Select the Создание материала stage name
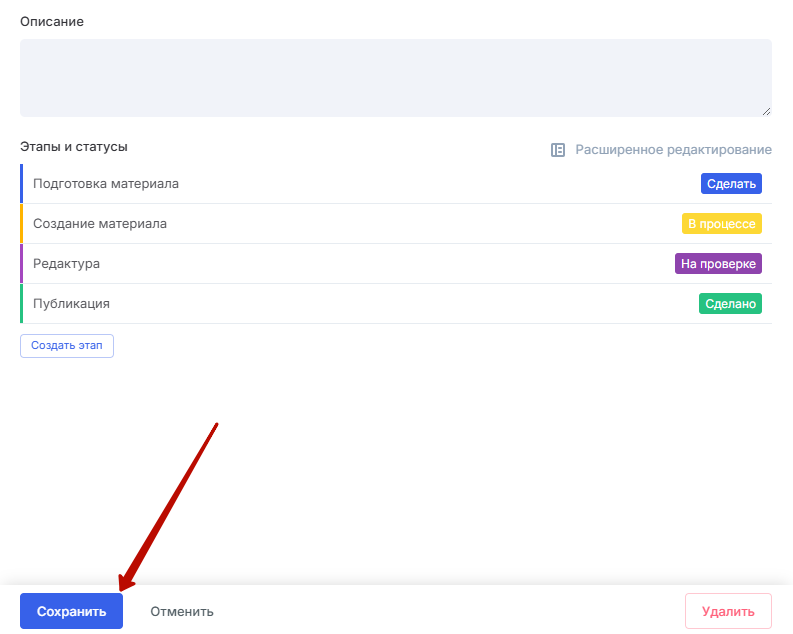Image resolution: width=793 pixels, height=634 pixels. pos(100,224)
